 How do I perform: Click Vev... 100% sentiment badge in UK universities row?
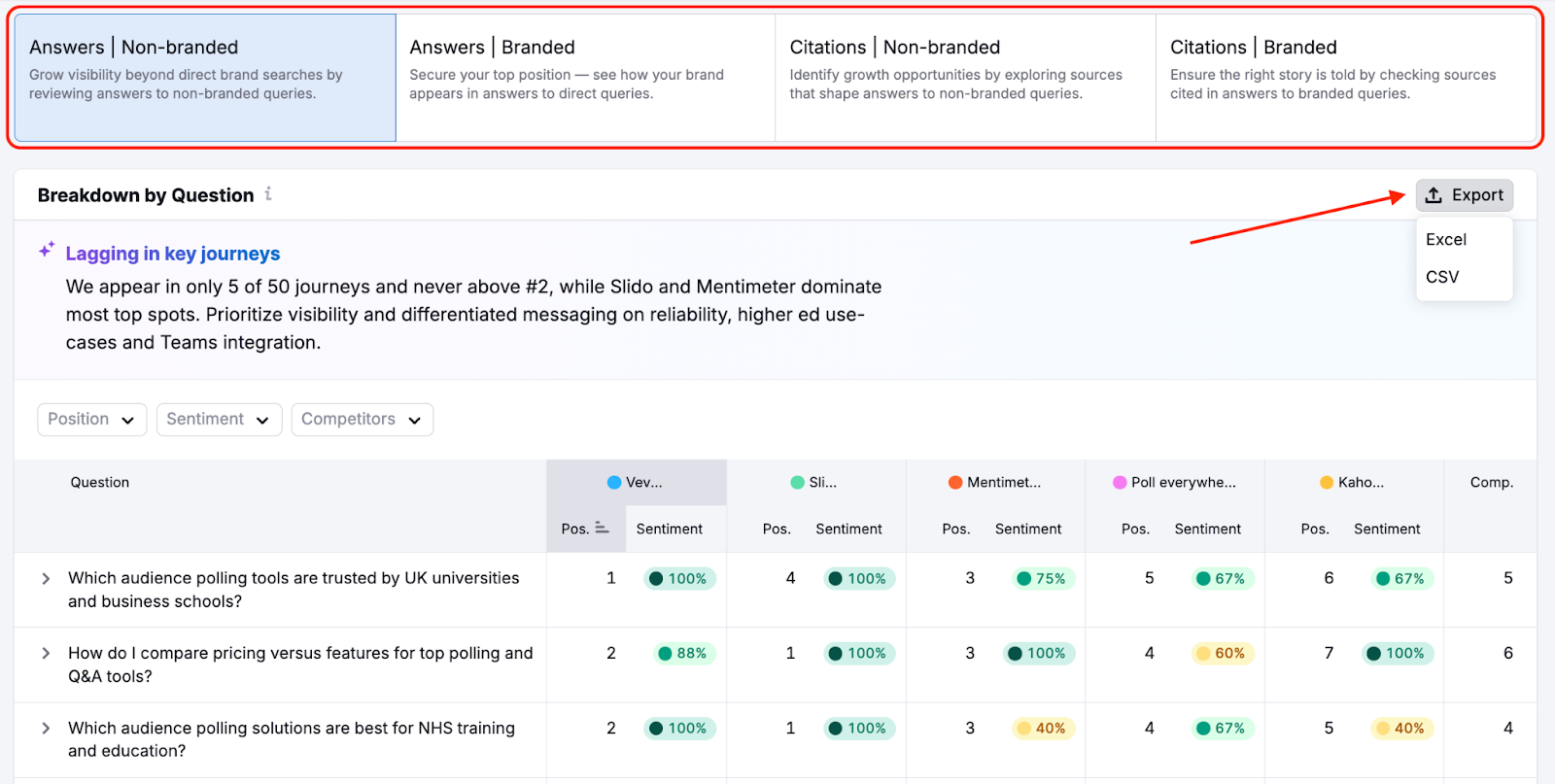tap(679, 579)
